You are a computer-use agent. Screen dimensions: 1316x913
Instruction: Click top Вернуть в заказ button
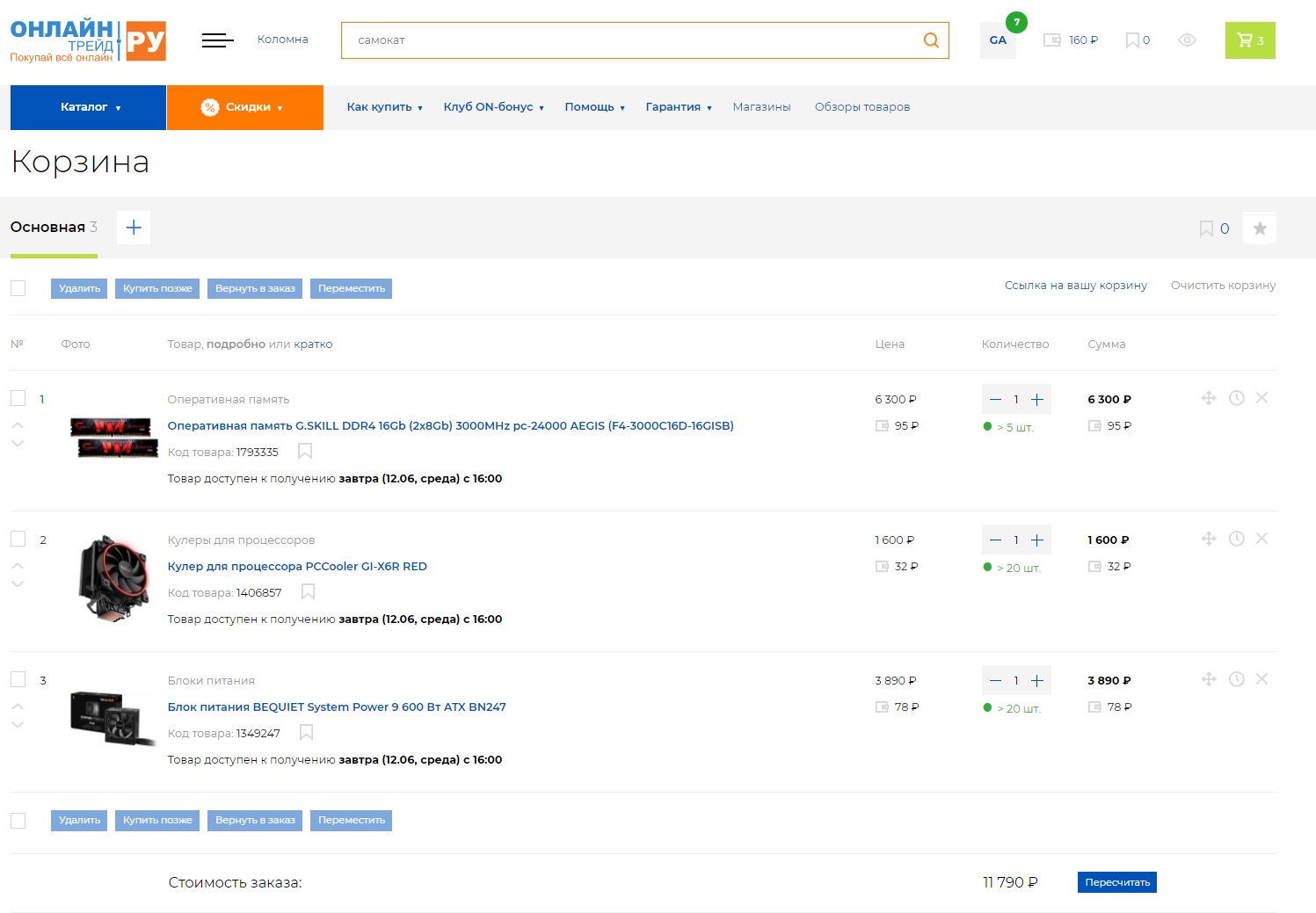(255, 288)
